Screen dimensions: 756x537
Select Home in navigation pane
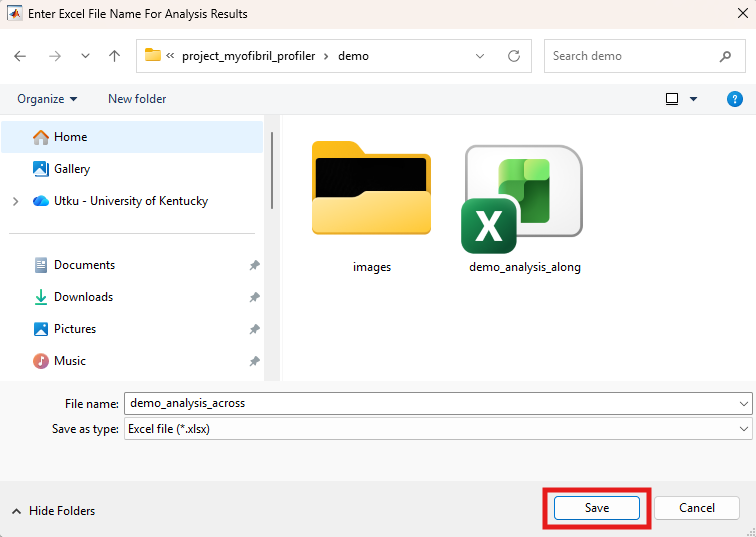[x=132, y=137]
